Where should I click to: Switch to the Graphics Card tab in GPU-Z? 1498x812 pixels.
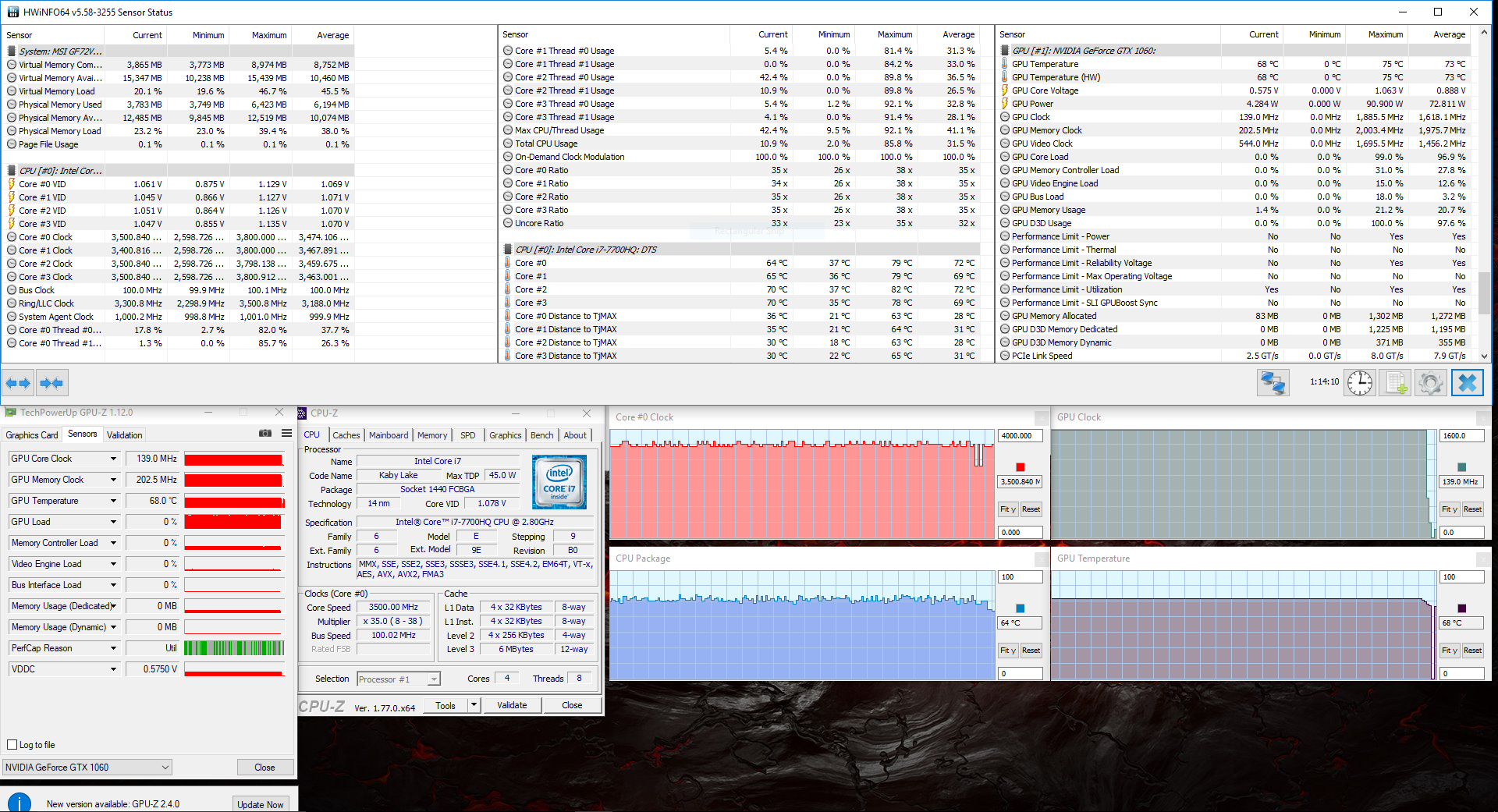point(32,435)
